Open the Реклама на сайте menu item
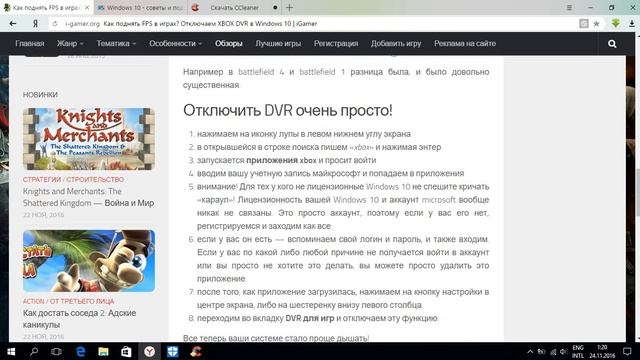Image resolution: width=640 pixels, height=360 pixels. click(x=465, y=43)
